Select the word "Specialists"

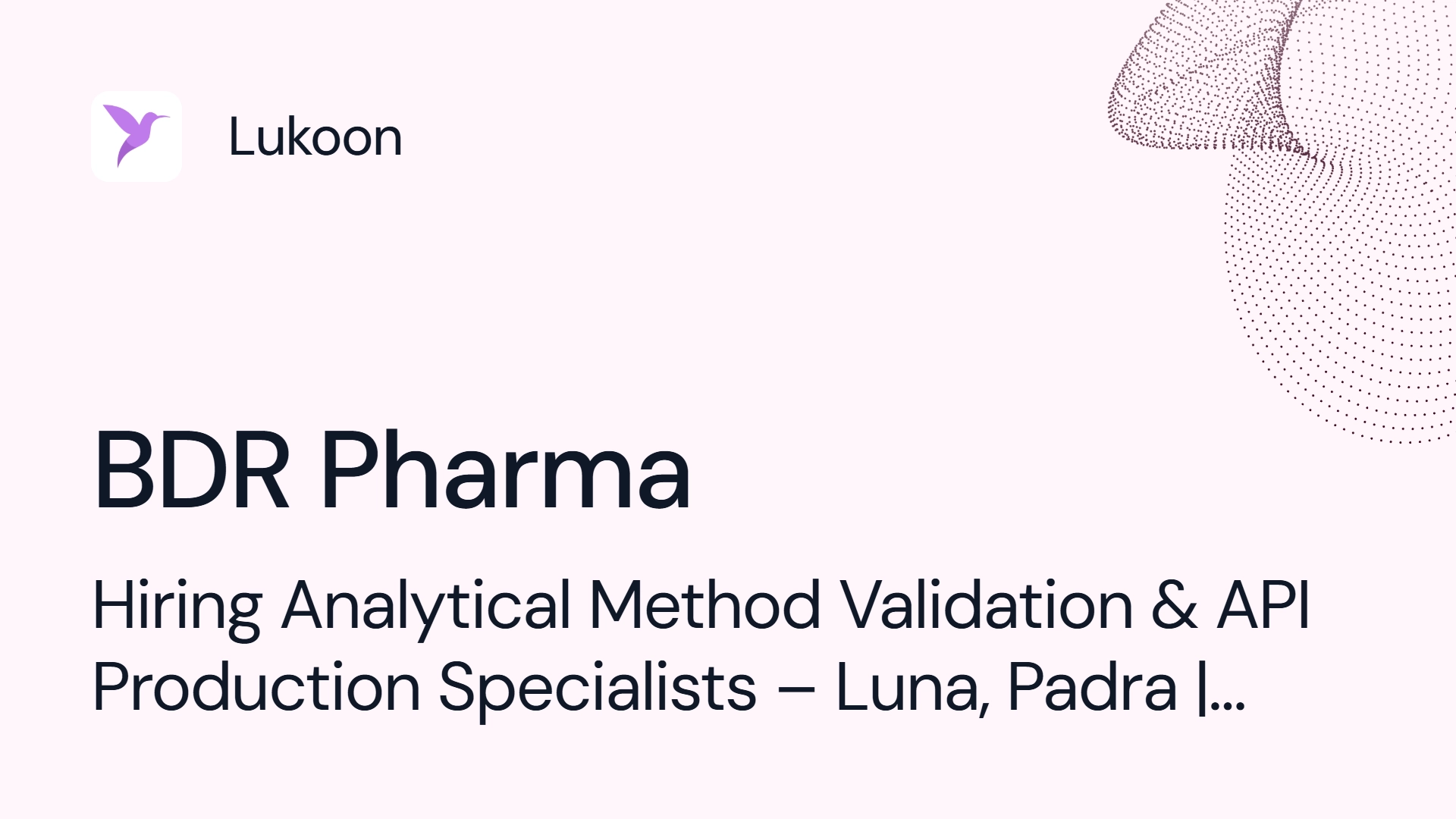click(x=598, y=689)
